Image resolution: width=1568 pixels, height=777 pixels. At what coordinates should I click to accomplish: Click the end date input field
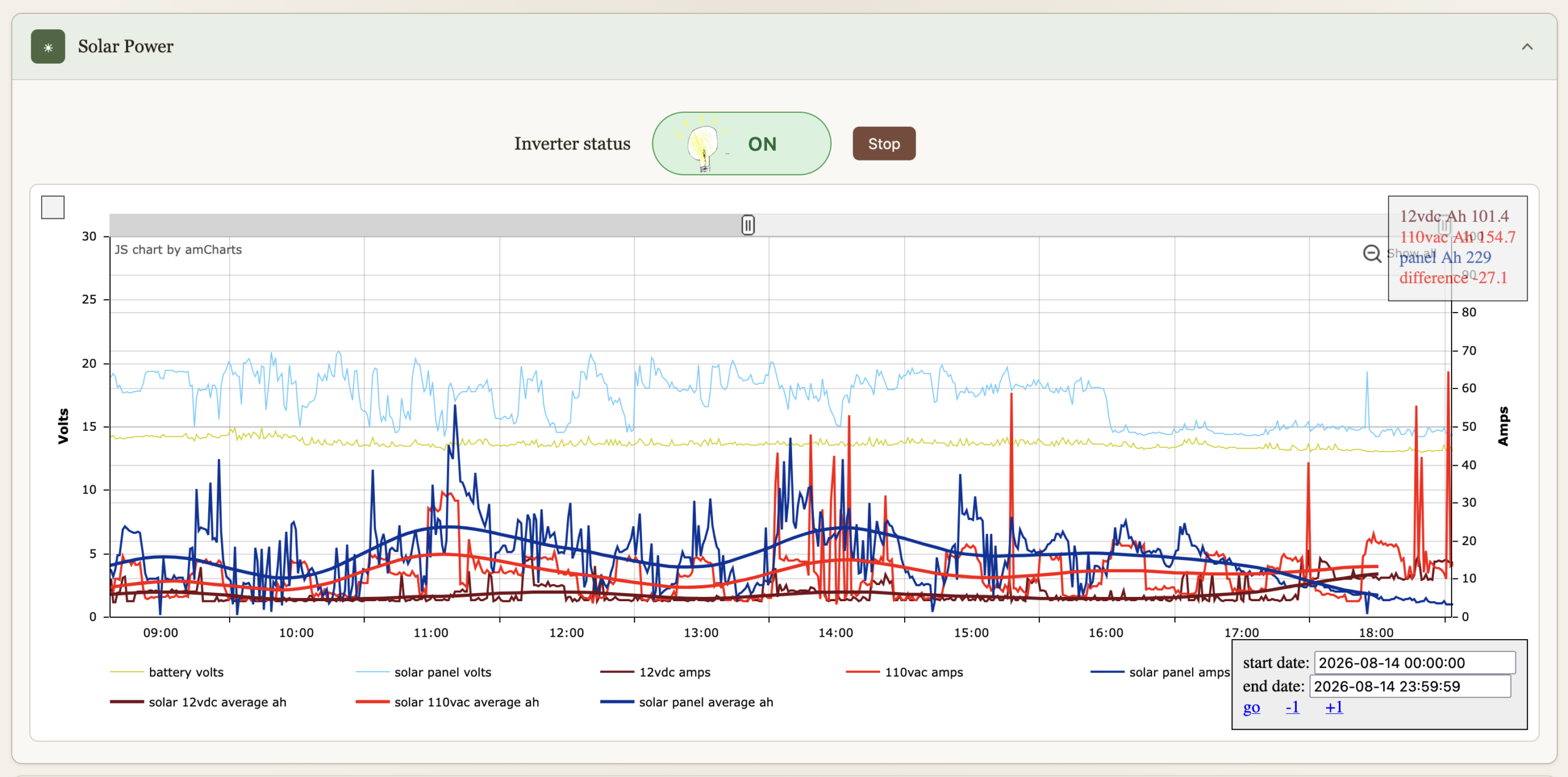tap(1410, 686)
